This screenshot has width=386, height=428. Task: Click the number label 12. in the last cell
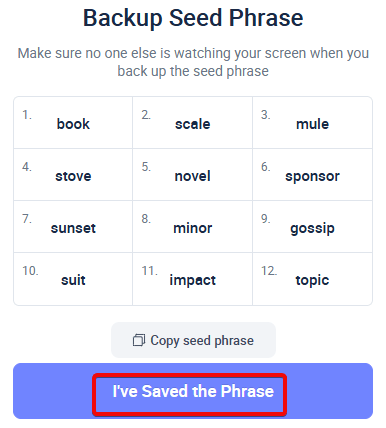(x=269, y=271)
